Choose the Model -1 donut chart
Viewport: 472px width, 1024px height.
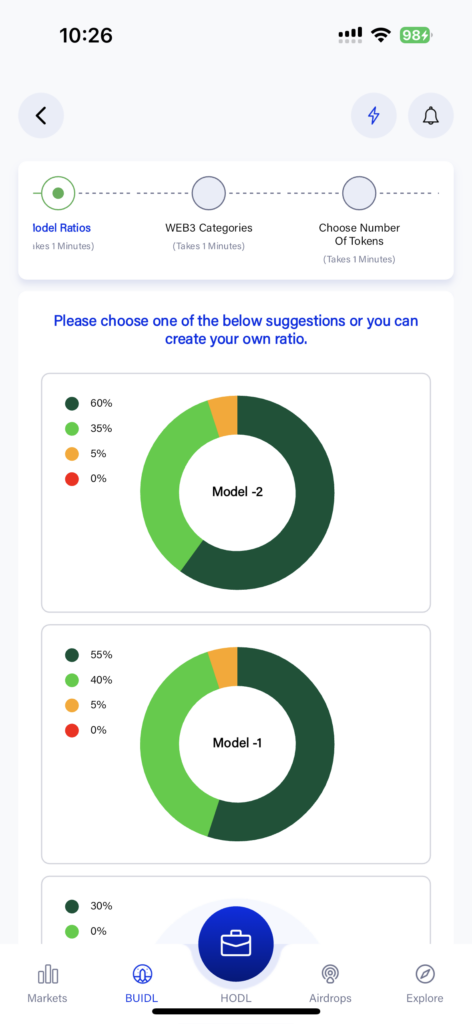point(237,744)
